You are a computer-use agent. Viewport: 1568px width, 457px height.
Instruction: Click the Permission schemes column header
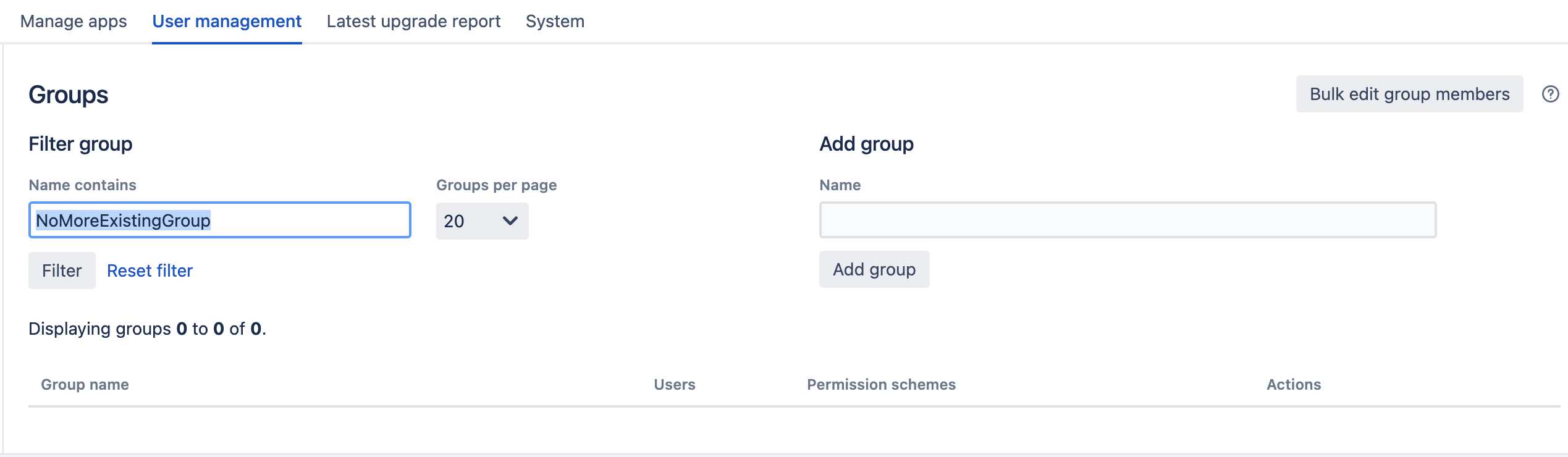click(x=881, y=384)
